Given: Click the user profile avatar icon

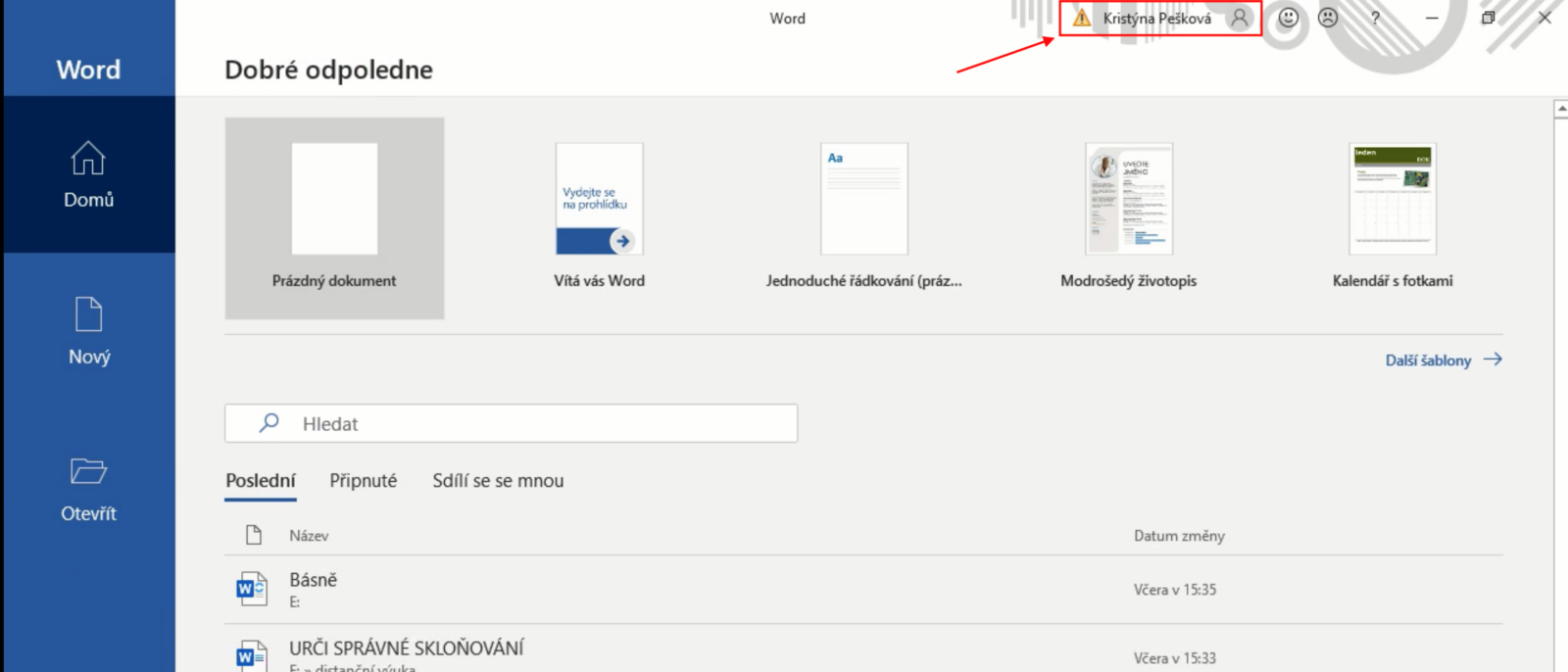Looking at the screenshot, I should [x=1240, y=18].
